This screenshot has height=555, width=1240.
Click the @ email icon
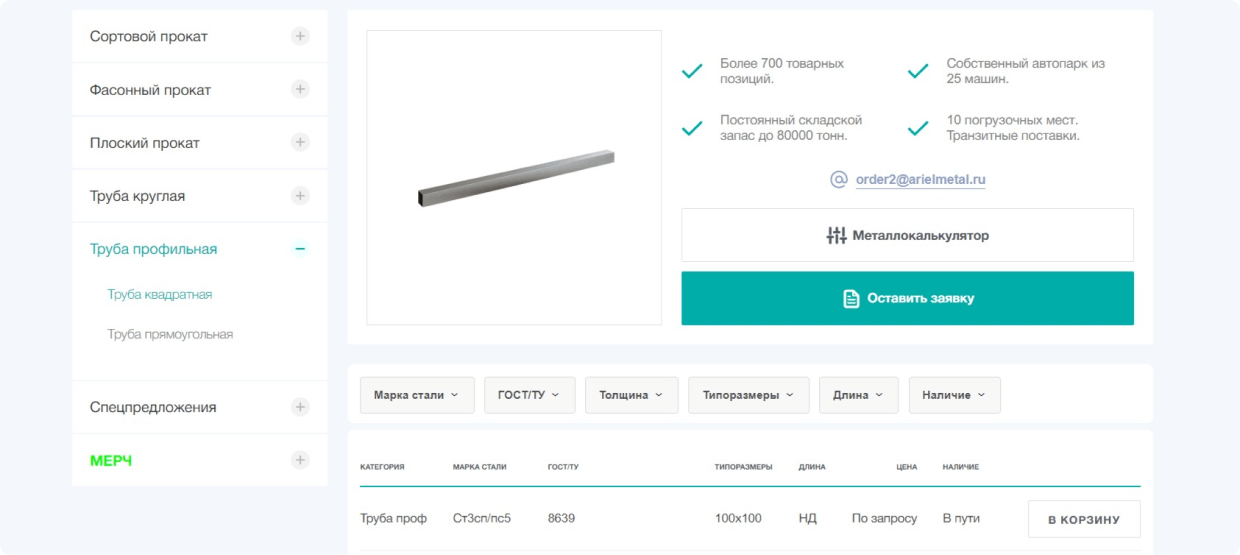coord(839,180)
